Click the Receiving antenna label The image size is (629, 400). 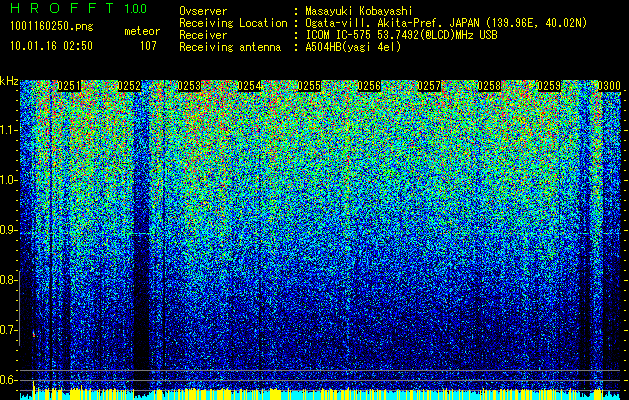230,47
